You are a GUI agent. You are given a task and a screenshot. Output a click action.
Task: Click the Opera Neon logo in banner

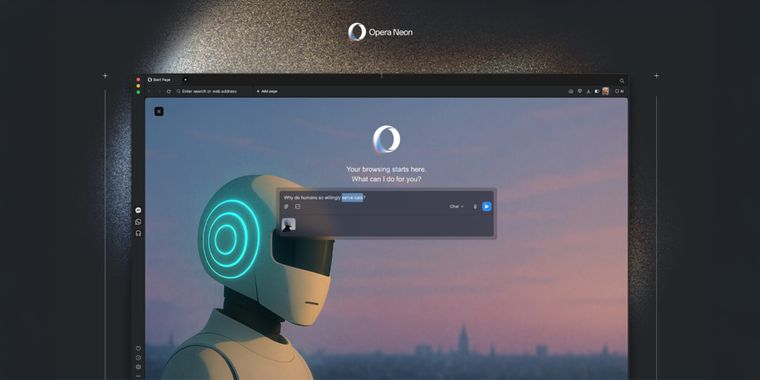(380, 32)
